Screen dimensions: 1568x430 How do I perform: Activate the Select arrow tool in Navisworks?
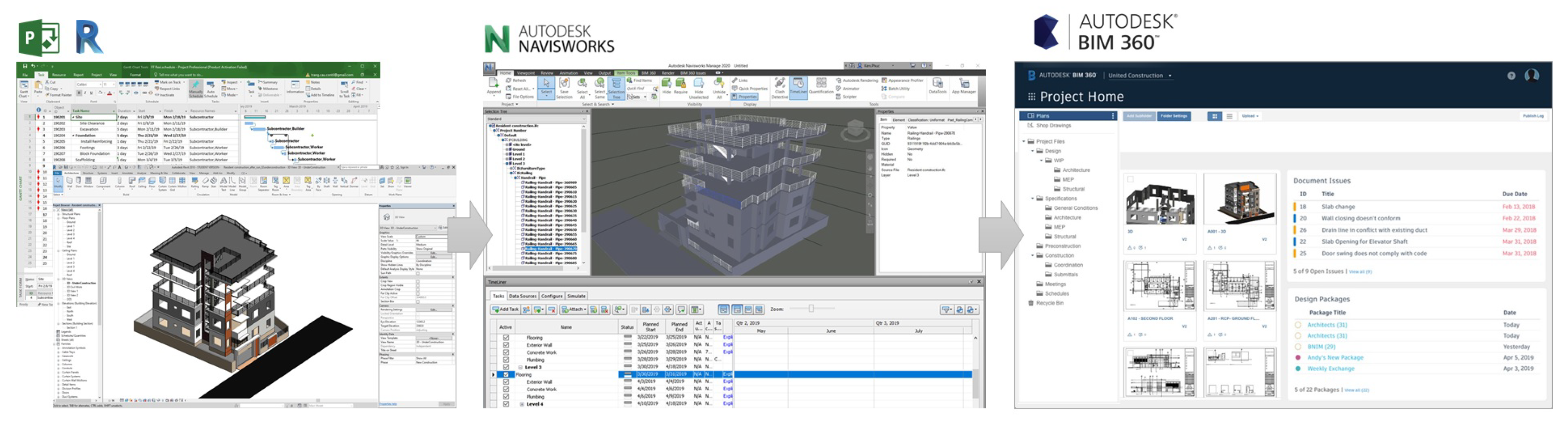click(546, 83)
